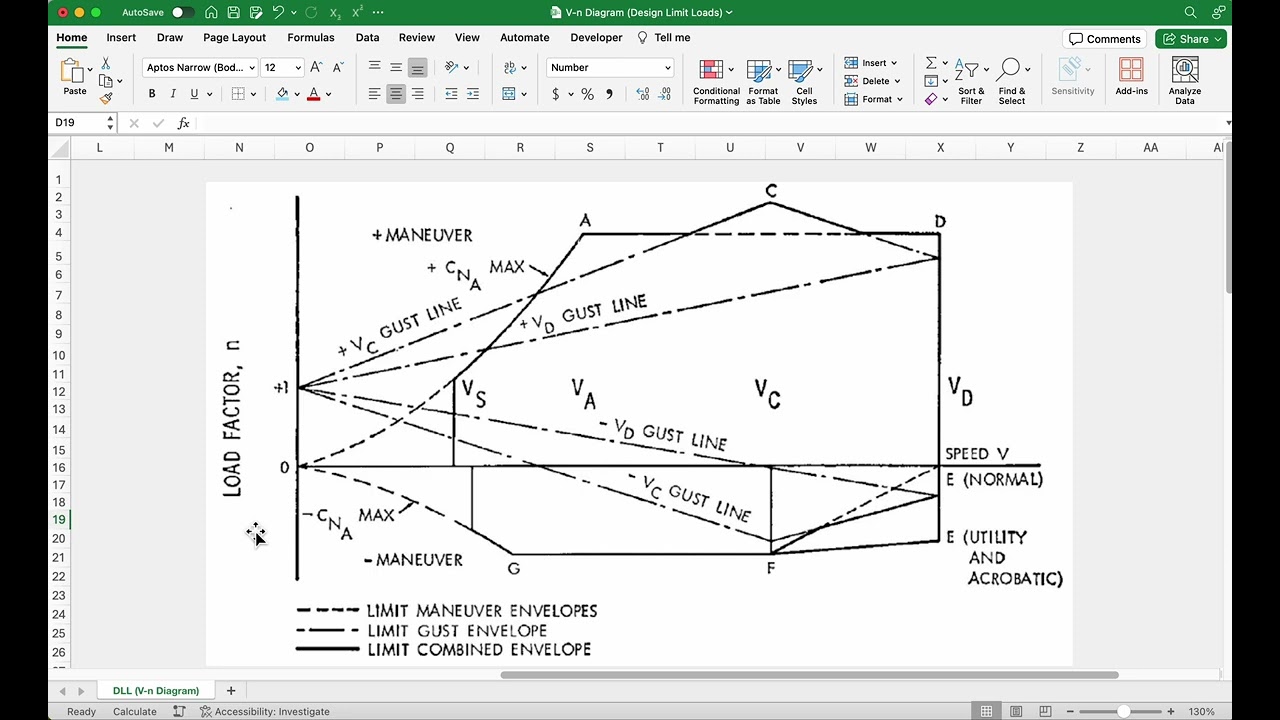Click the zoom slider in status bar
Viewport: 1280px width, 720px height.
pos(1123,711)
